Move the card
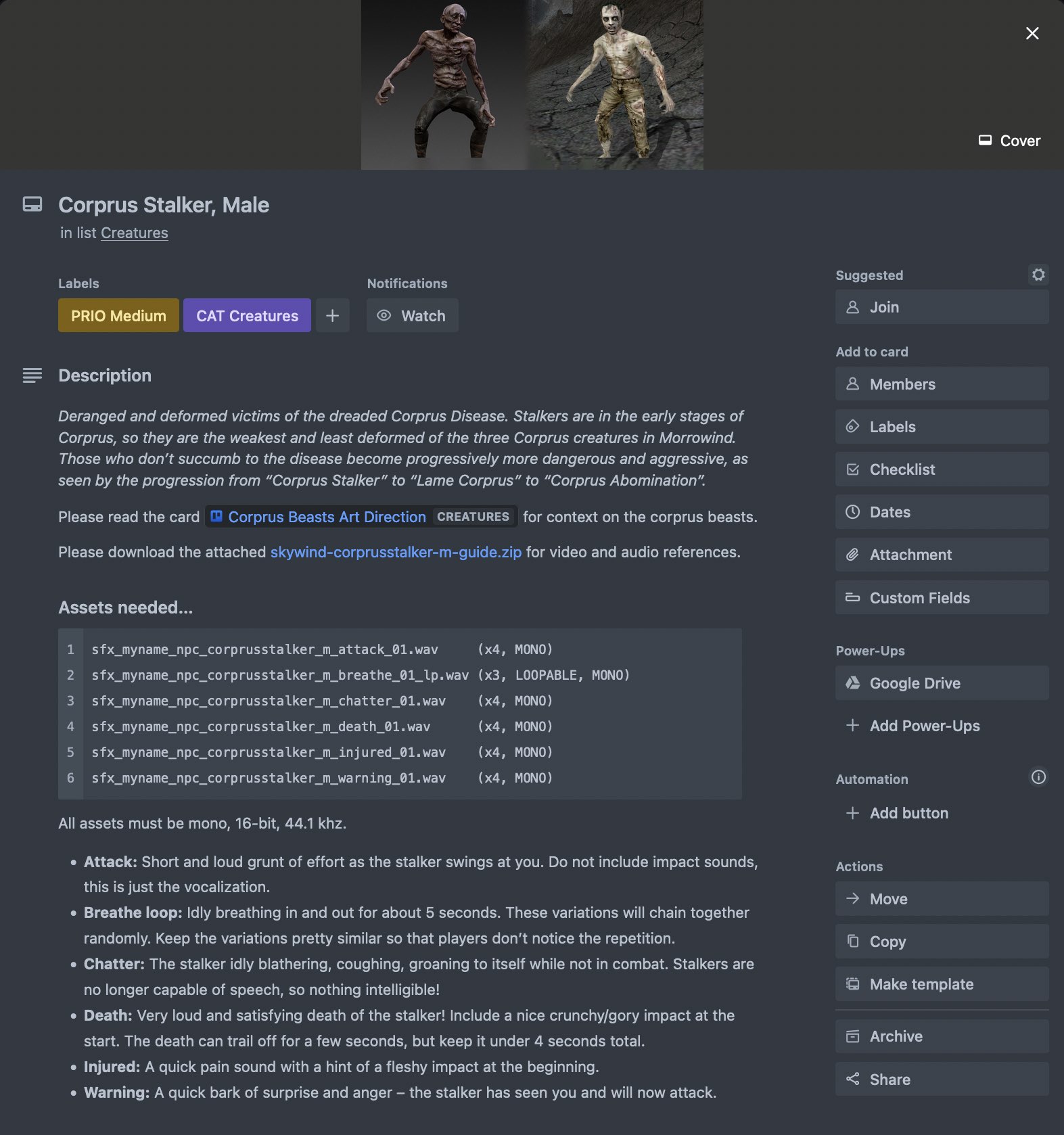1064x1135 pixels. point(942,899)
